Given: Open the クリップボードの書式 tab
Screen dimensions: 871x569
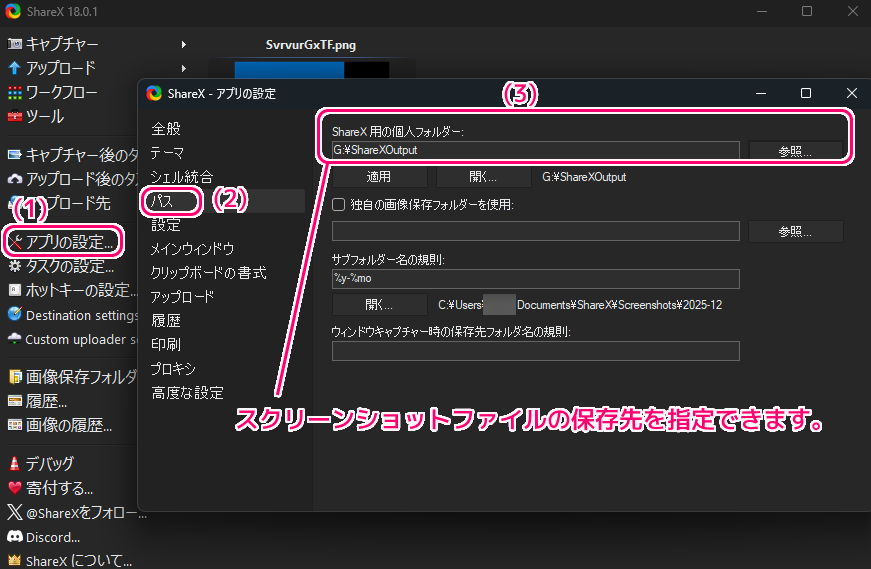Looking at the screenshot, I should (x=208, y=273).
